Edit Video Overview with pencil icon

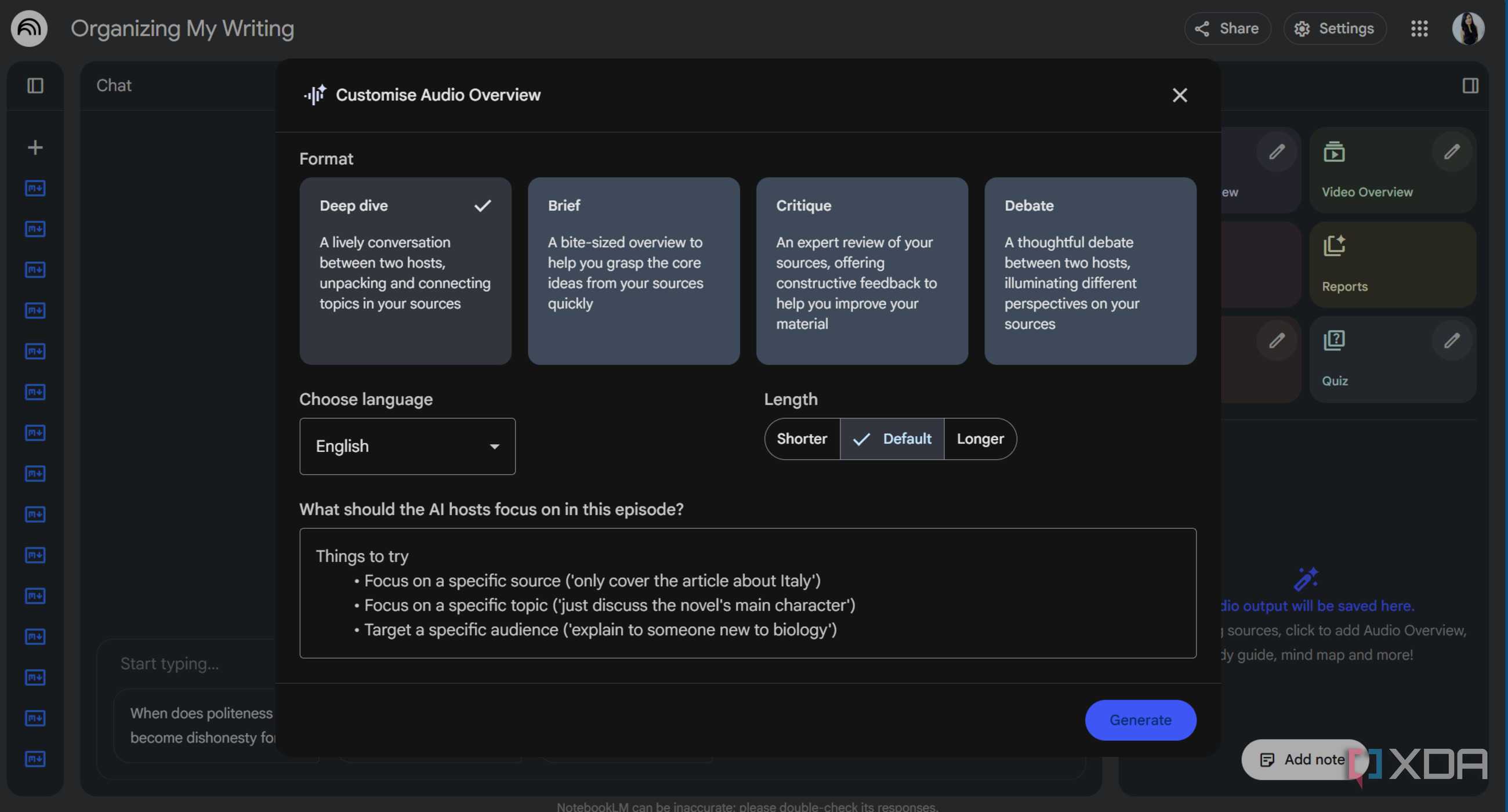pyautogui.click(x=1451, y=152)
